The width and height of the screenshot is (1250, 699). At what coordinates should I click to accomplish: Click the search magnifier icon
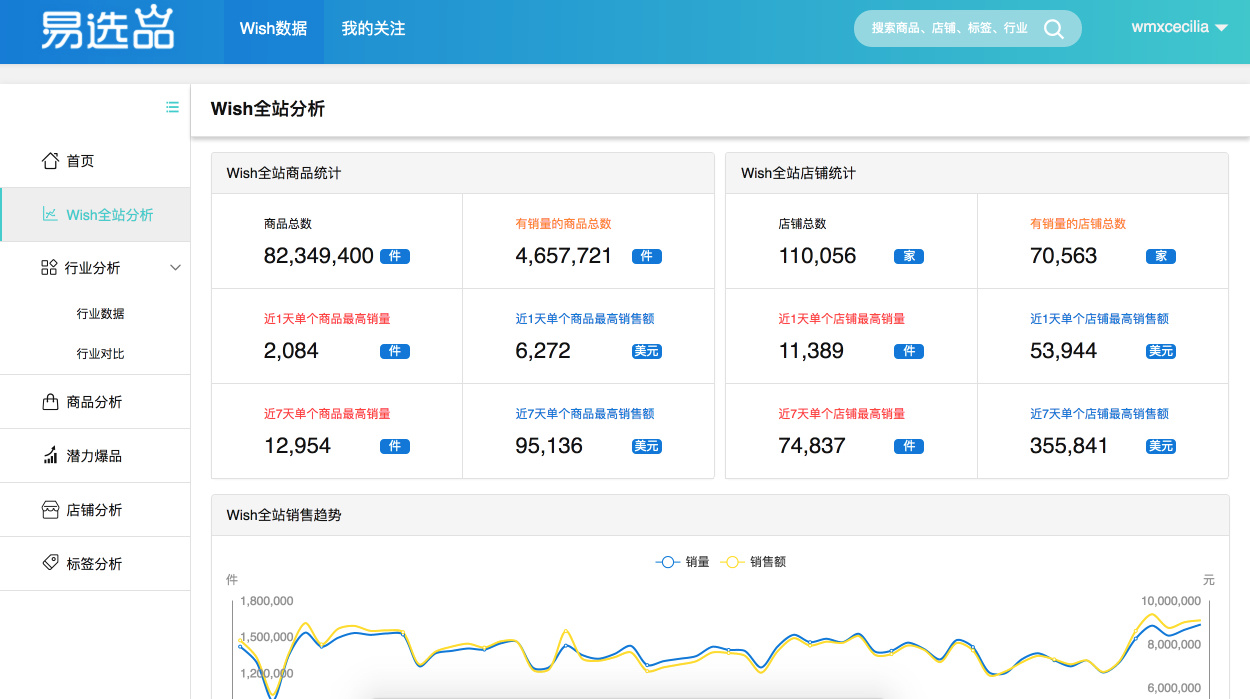(x=1054, y=29)
